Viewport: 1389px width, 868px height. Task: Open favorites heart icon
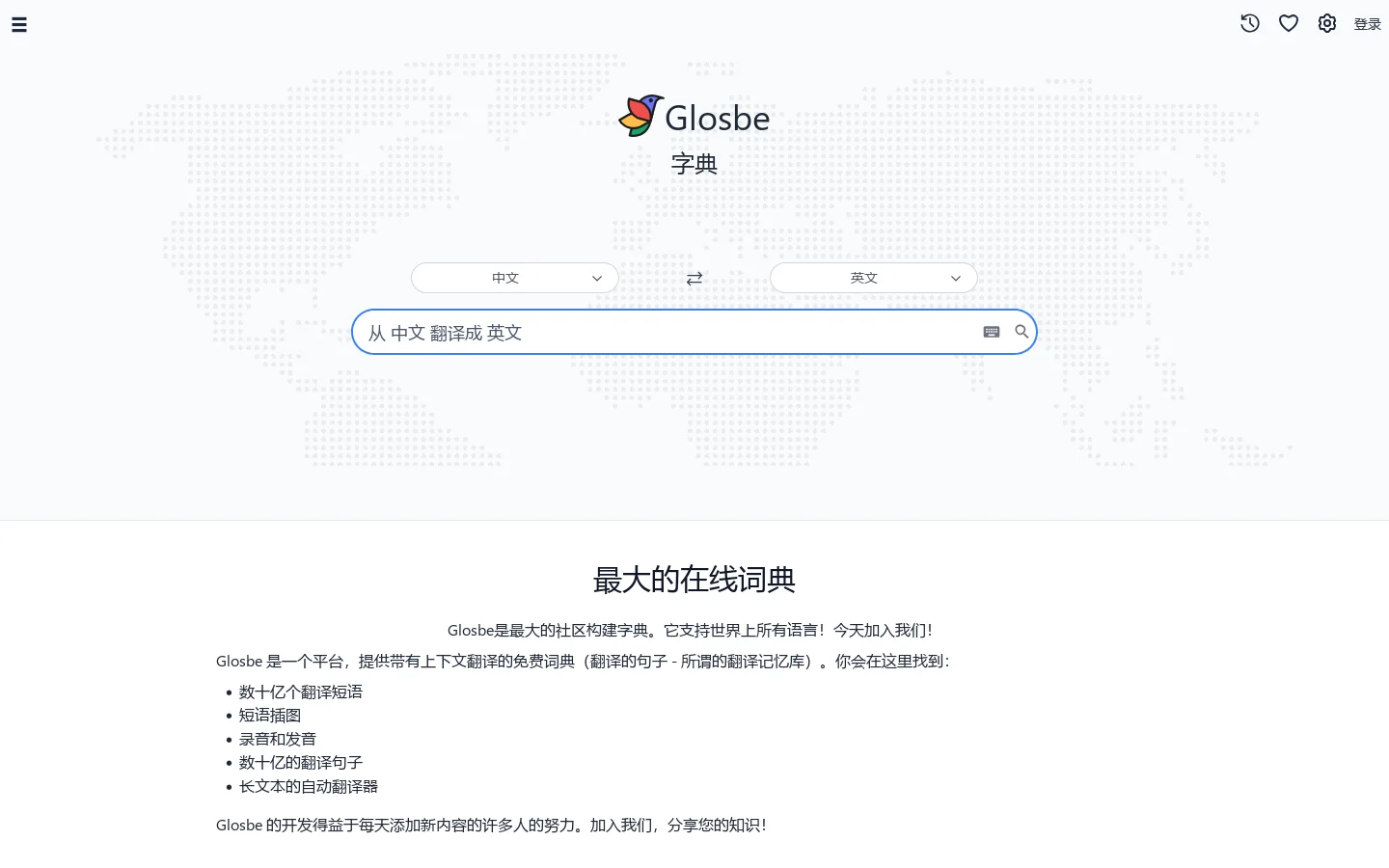[x=1289, y=23]
